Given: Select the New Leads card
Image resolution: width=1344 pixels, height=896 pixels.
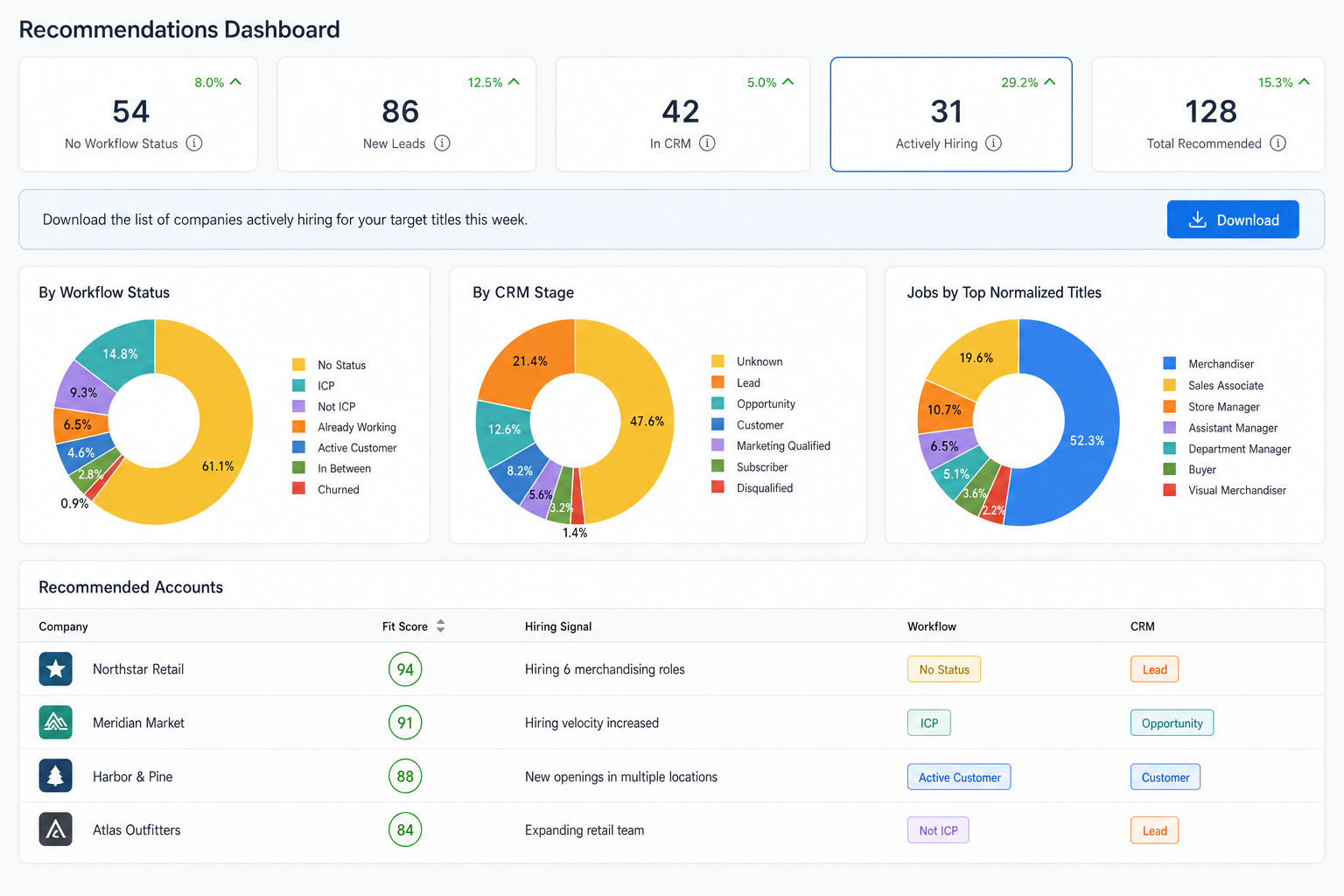Looking at the screenshot, I should [407, 115].
